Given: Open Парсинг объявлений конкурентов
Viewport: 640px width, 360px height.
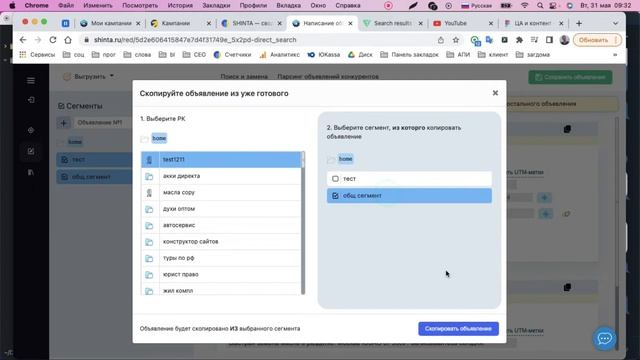Looking at the screenshot, I should pyautogui.click(x=328, y=76).
